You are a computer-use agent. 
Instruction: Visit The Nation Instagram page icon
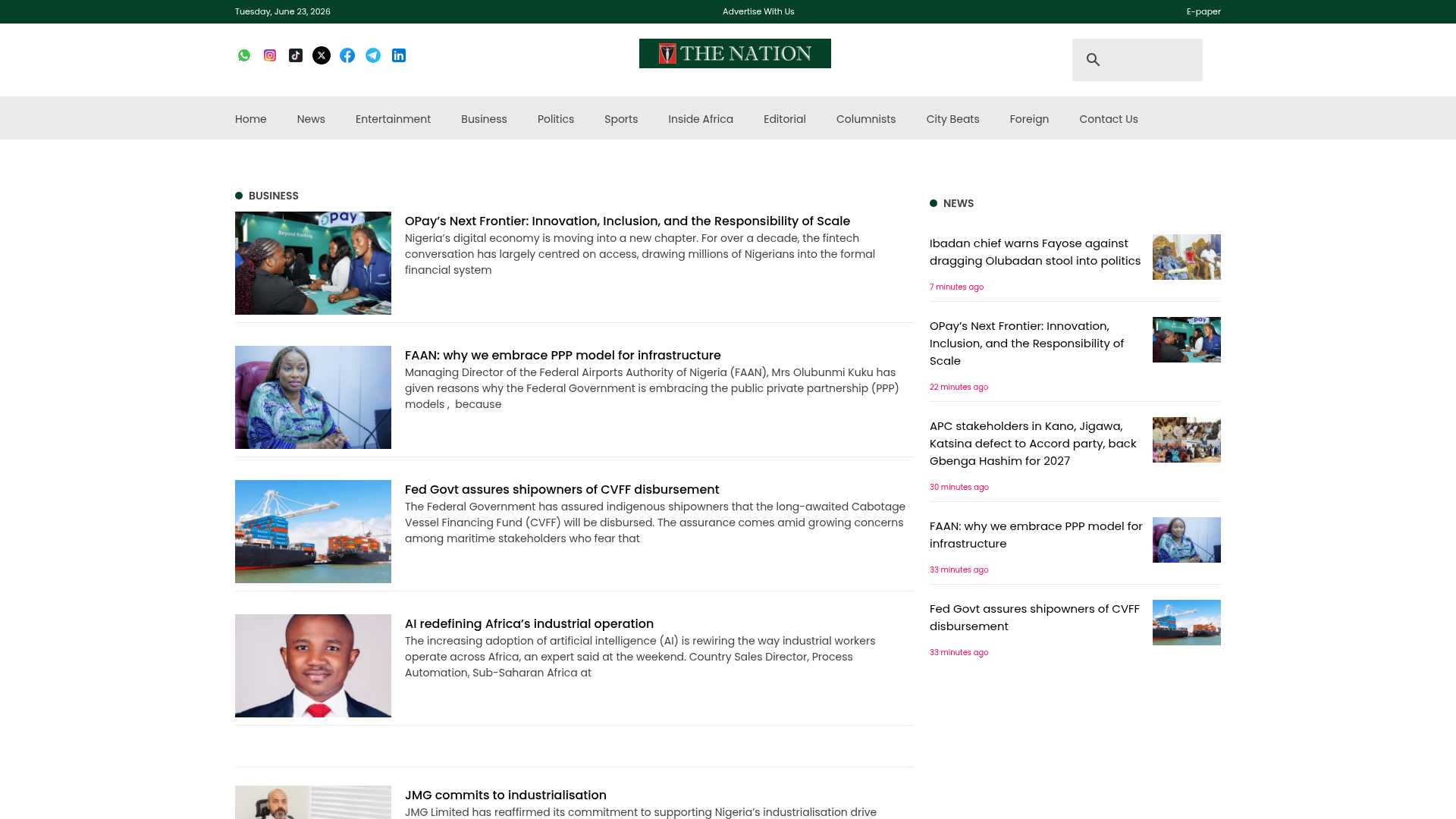coord(270,55)
